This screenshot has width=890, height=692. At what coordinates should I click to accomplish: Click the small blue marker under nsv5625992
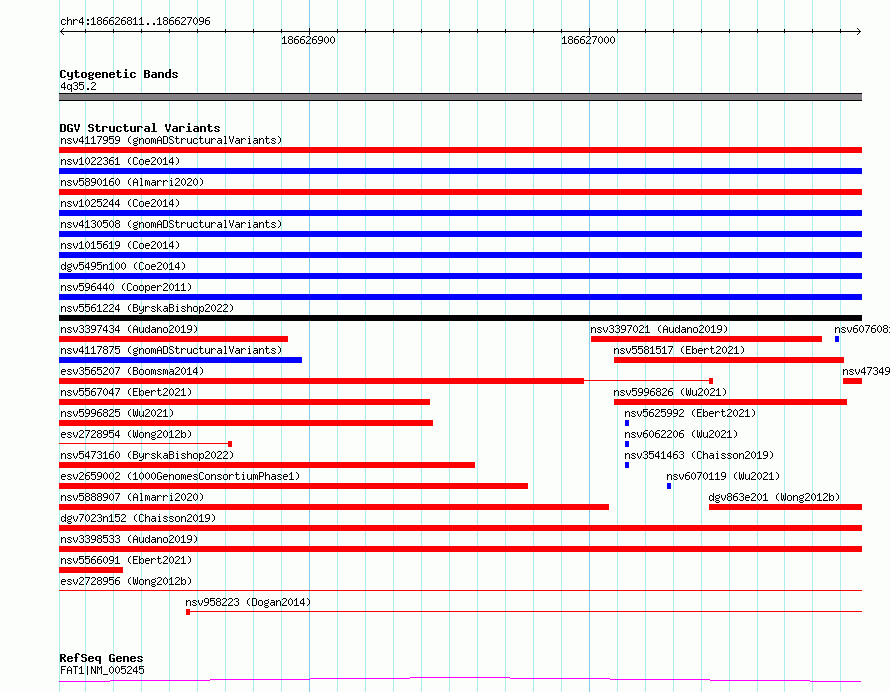tap(627, 423)
